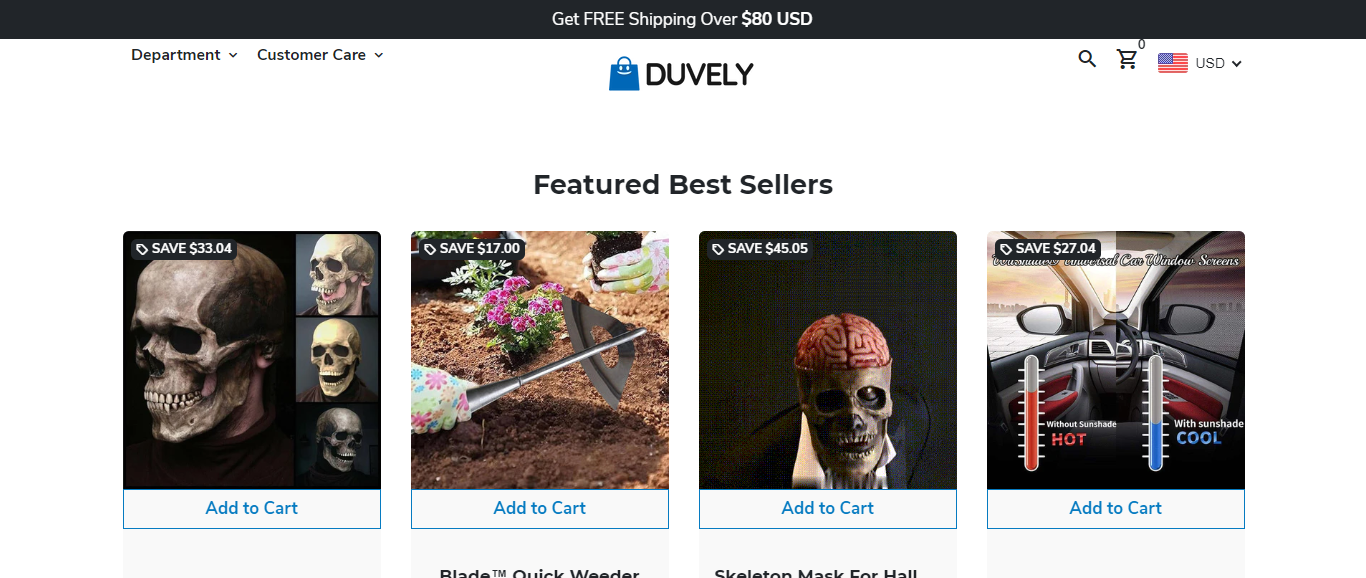Click the SAVE $17.00 tag badge

(x=472, y=248)
